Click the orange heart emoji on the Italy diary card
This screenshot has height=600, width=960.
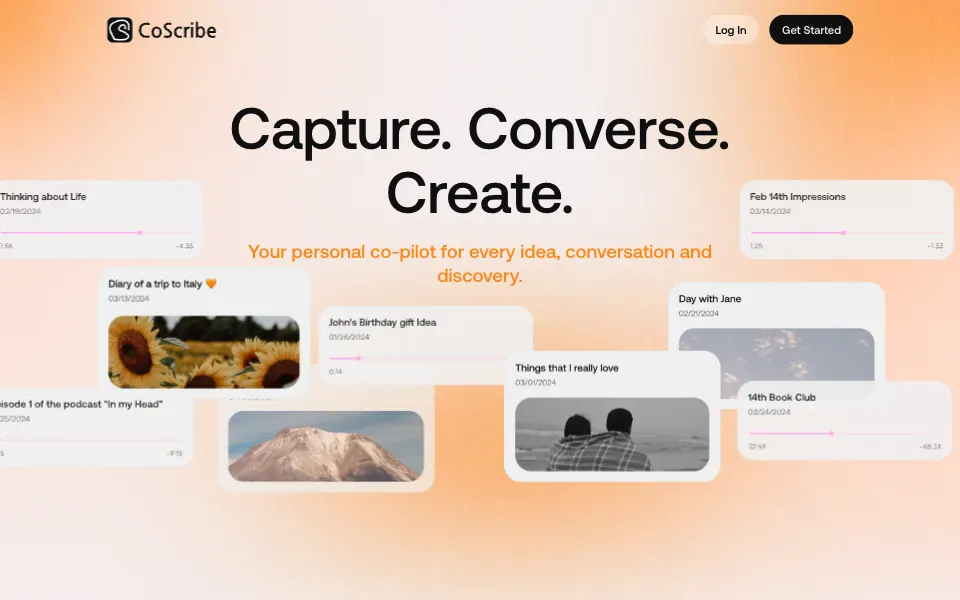click(x=211, y=283)
